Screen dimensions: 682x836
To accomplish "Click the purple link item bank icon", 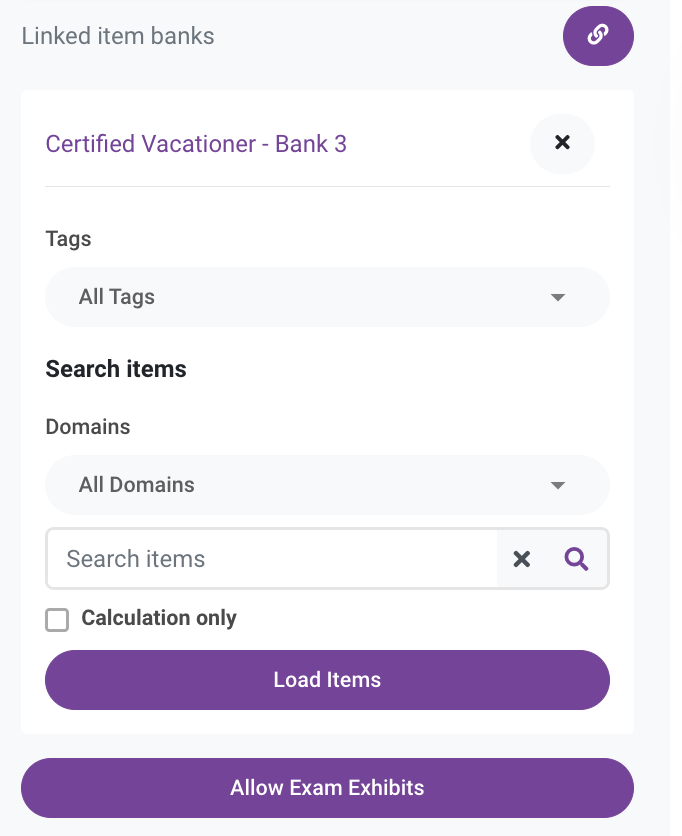I will point(598,36).
